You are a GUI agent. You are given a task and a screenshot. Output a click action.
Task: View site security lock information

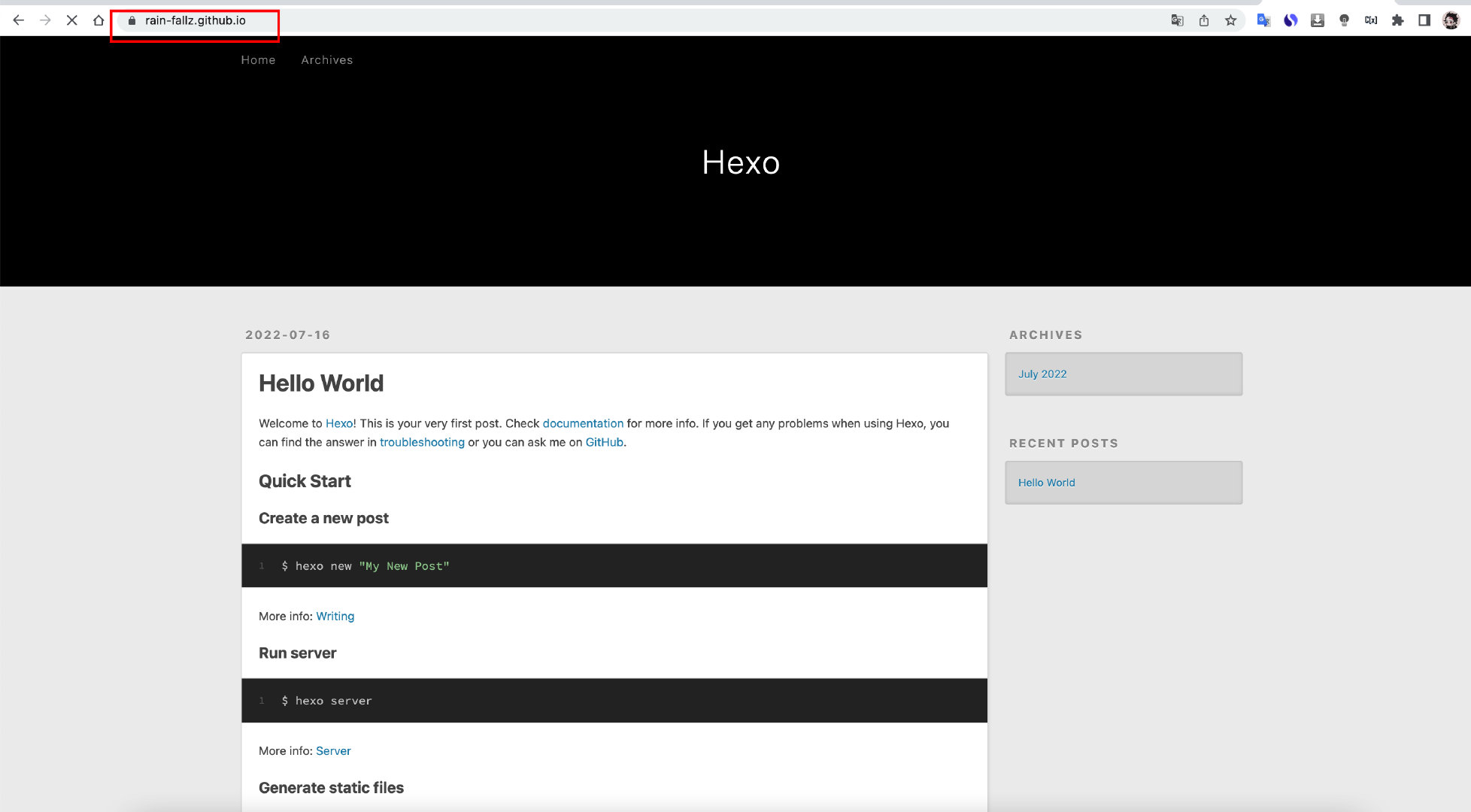click(132, 20)
